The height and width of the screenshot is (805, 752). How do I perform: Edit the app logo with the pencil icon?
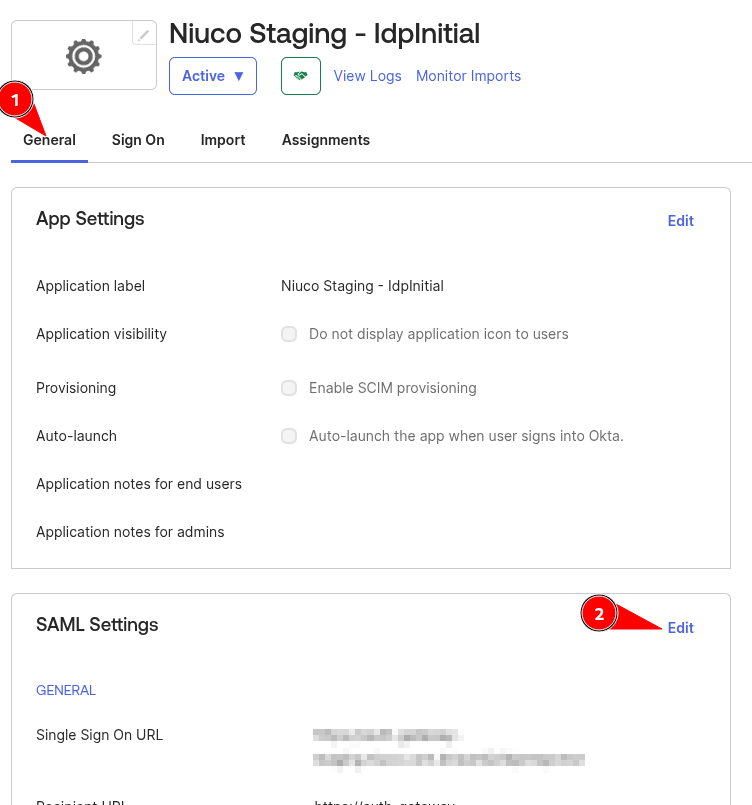click(x=144, y=34)
